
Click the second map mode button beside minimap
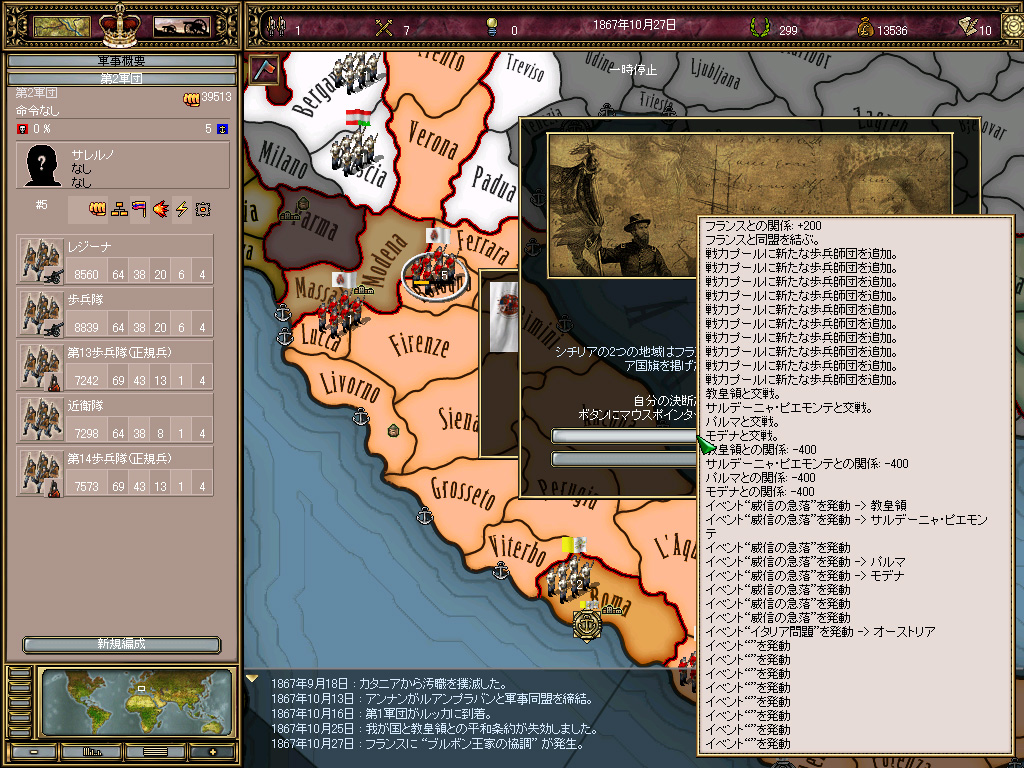click(20, 688)
